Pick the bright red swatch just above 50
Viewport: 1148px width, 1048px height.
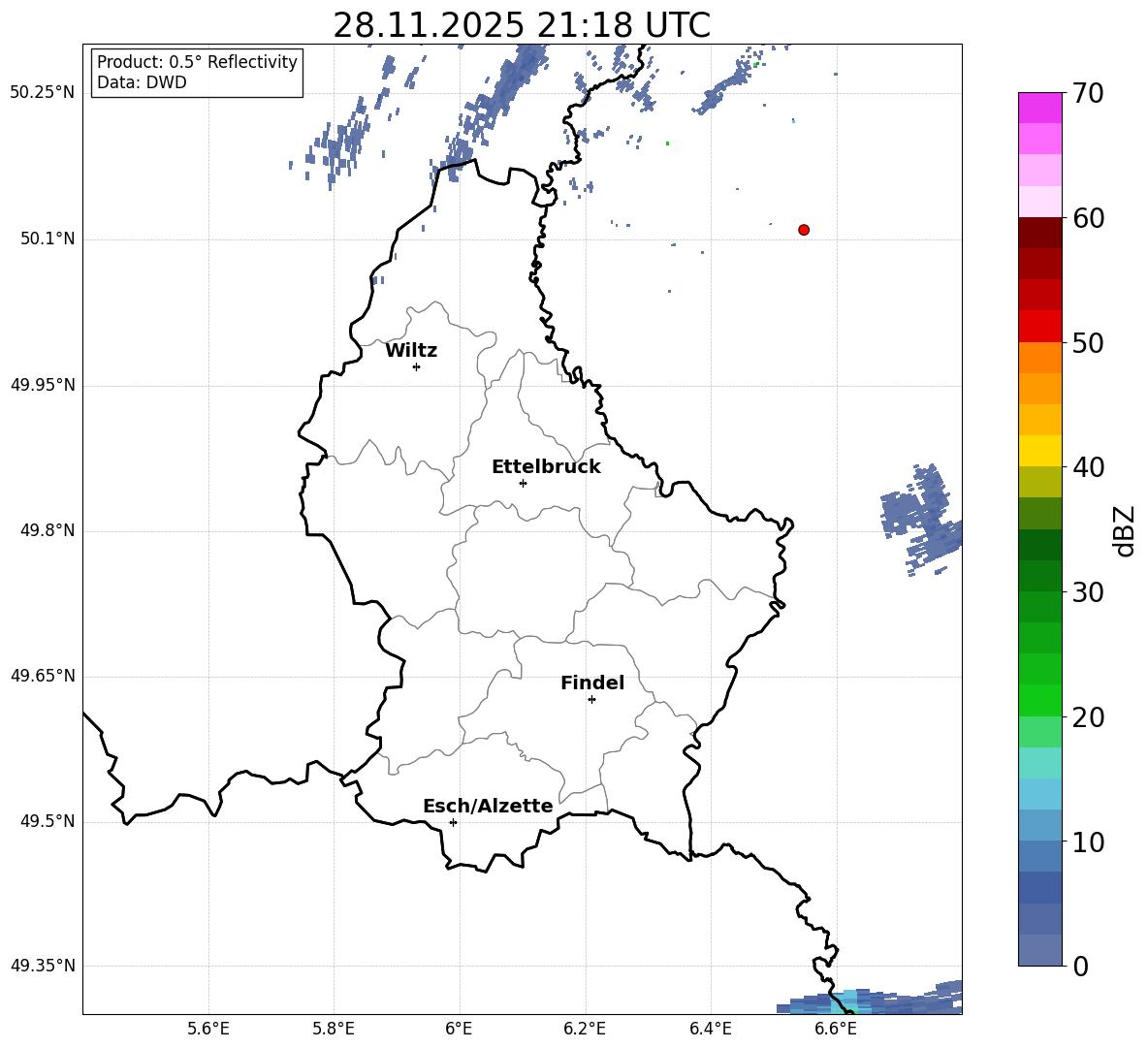coord(1040,327)
